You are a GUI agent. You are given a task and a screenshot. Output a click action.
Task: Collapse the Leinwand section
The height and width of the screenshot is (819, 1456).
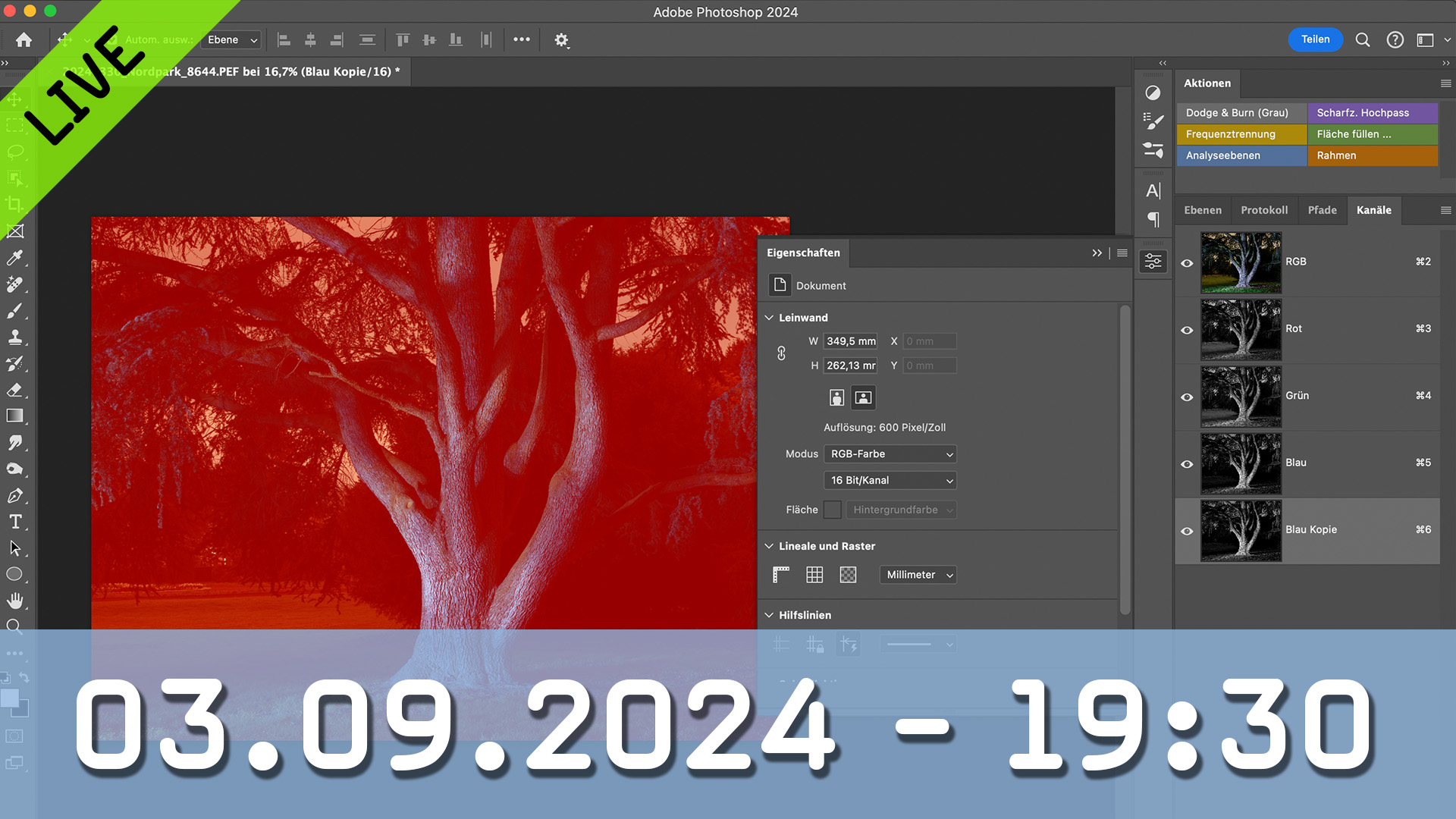click(769, 318)
